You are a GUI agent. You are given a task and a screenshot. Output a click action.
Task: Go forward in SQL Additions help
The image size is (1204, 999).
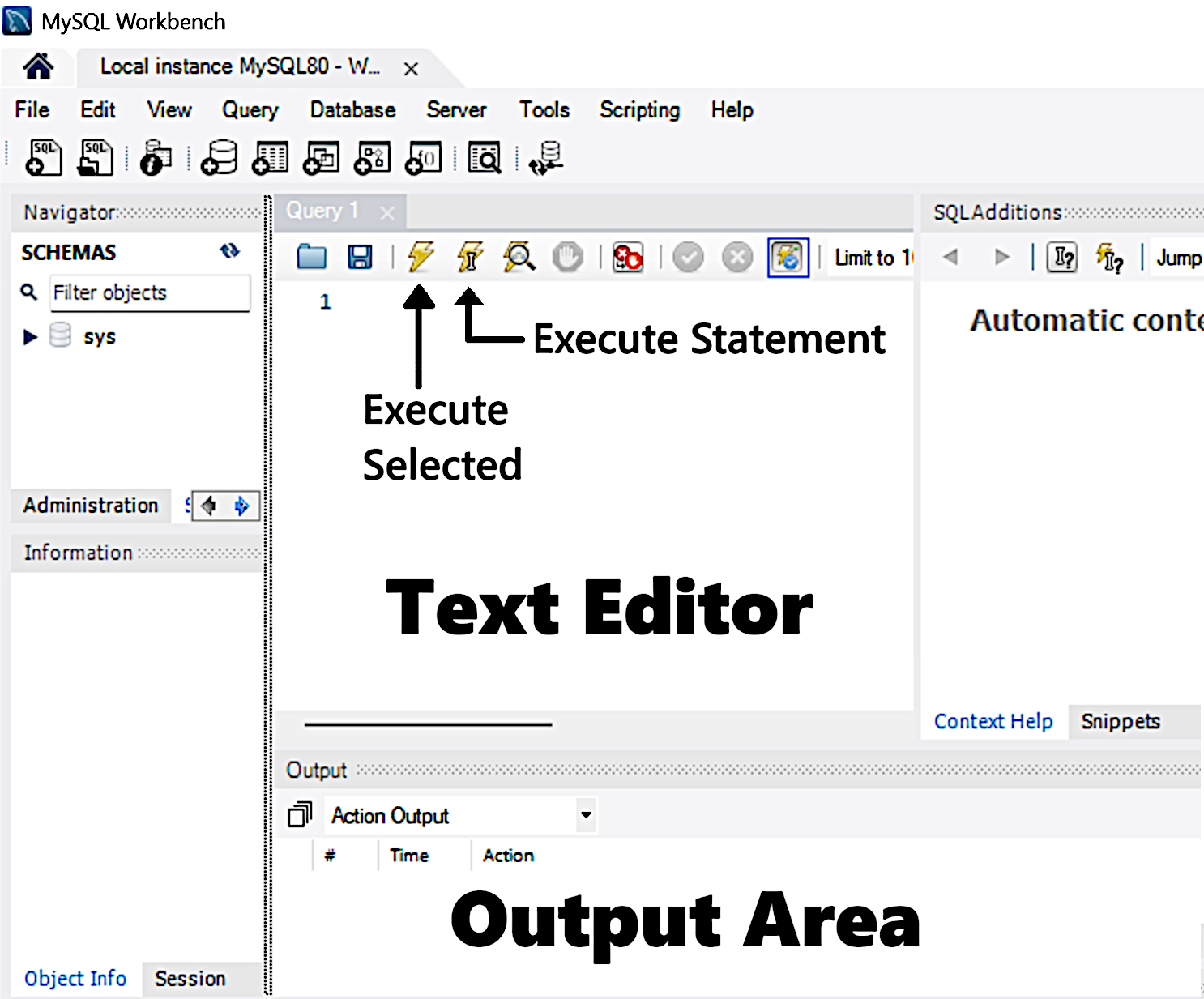(x=1002, y=257)
